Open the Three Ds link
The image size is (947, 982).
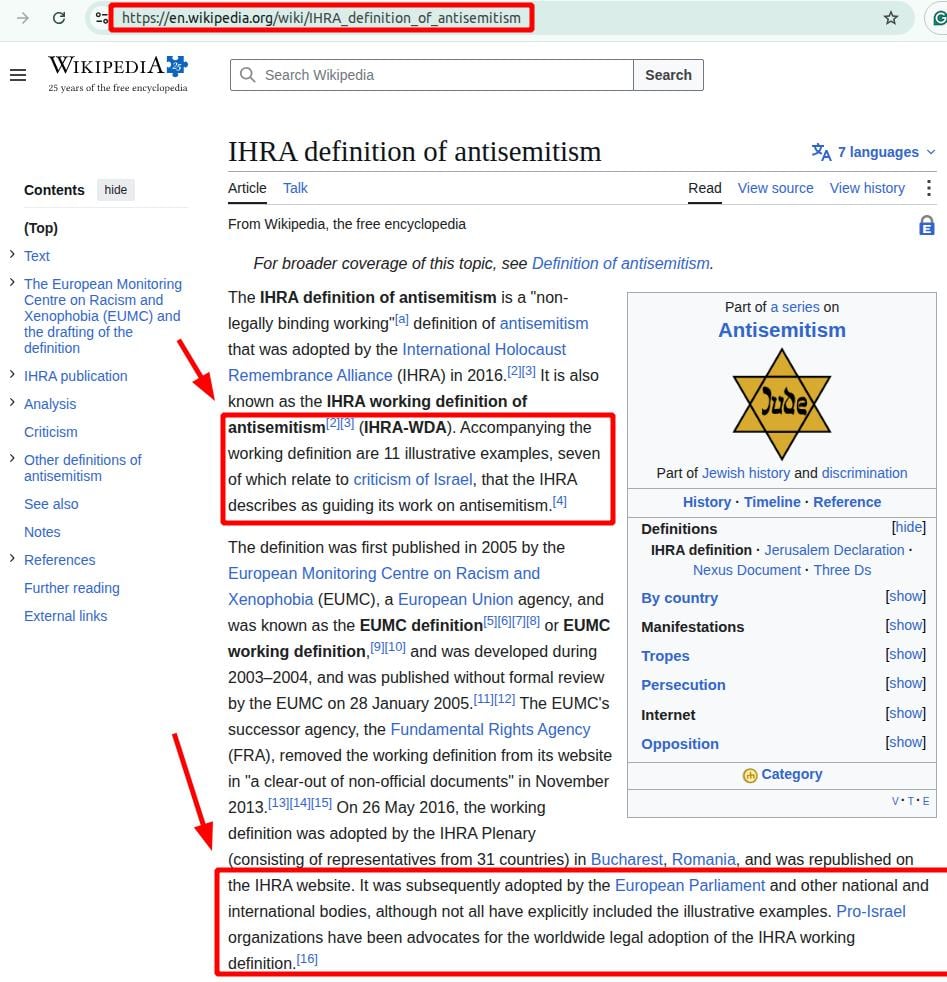[842, 570]
